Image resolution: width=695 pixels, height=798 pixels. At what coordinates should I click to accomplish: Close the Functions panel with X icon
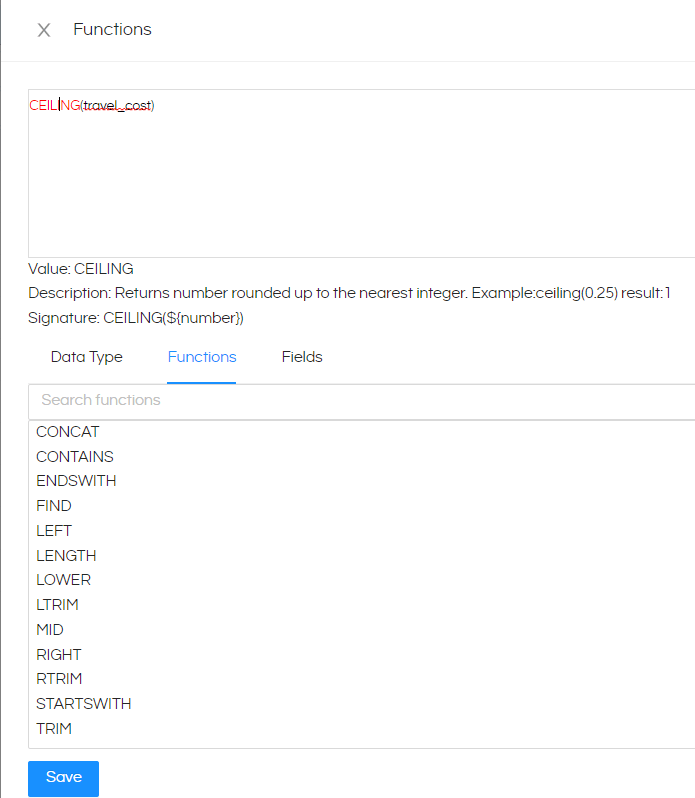[44, 30]
